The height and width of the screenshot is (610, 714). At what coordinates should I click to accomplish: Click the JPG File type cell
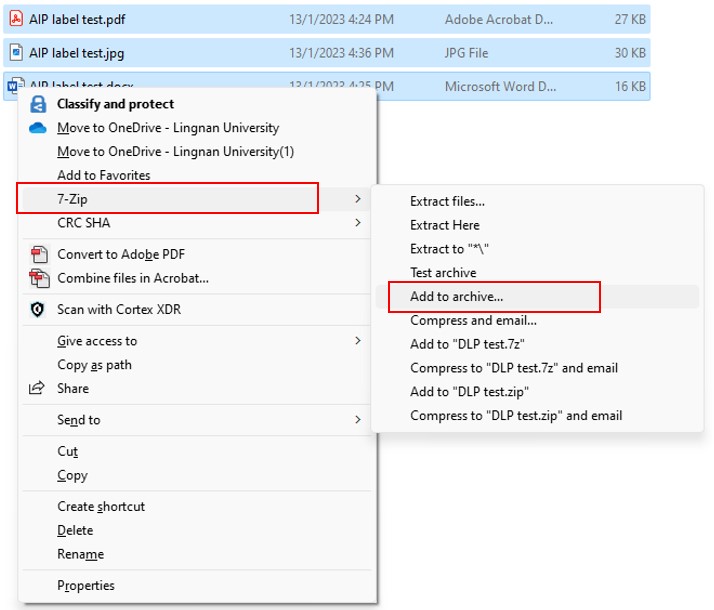466,53
